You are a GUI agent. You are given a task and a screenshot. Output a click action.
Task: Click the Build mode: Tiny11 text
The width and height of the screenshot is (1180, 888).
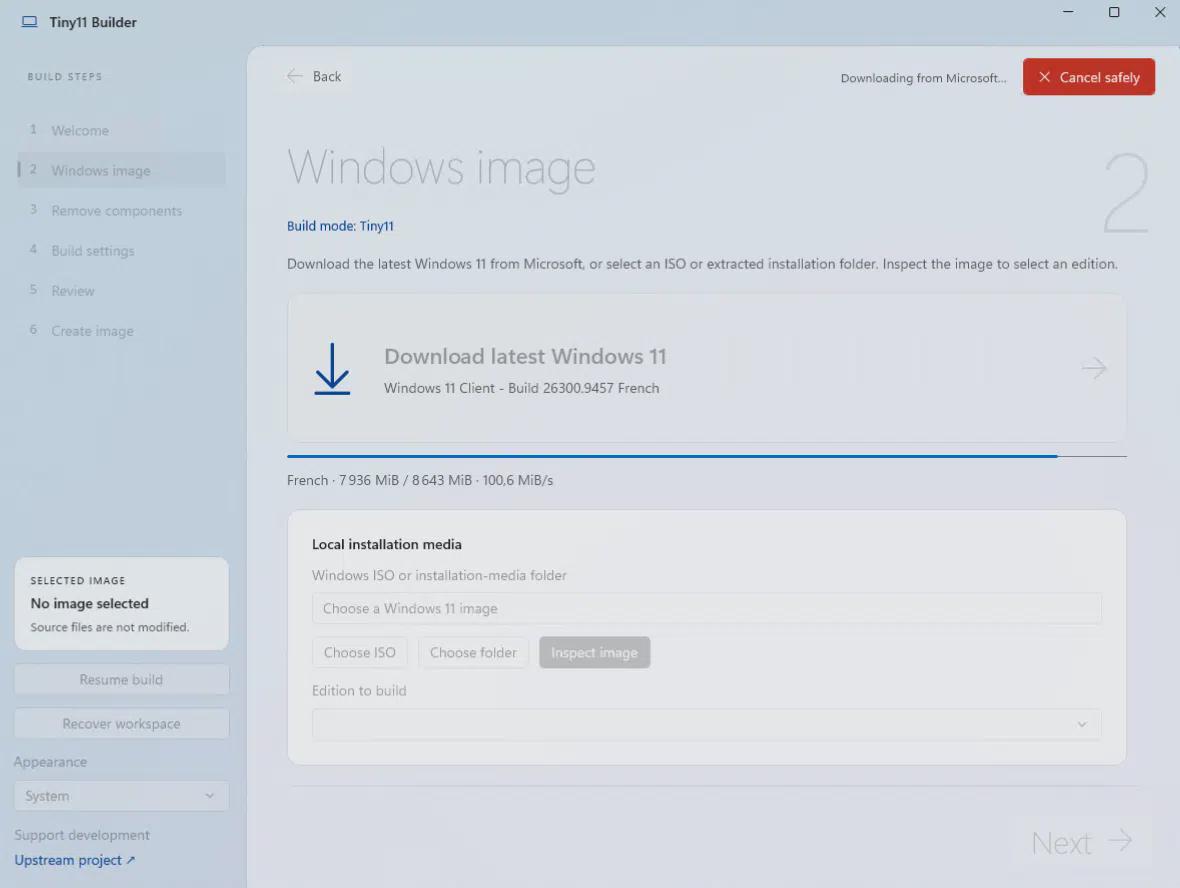click(340, 226)
